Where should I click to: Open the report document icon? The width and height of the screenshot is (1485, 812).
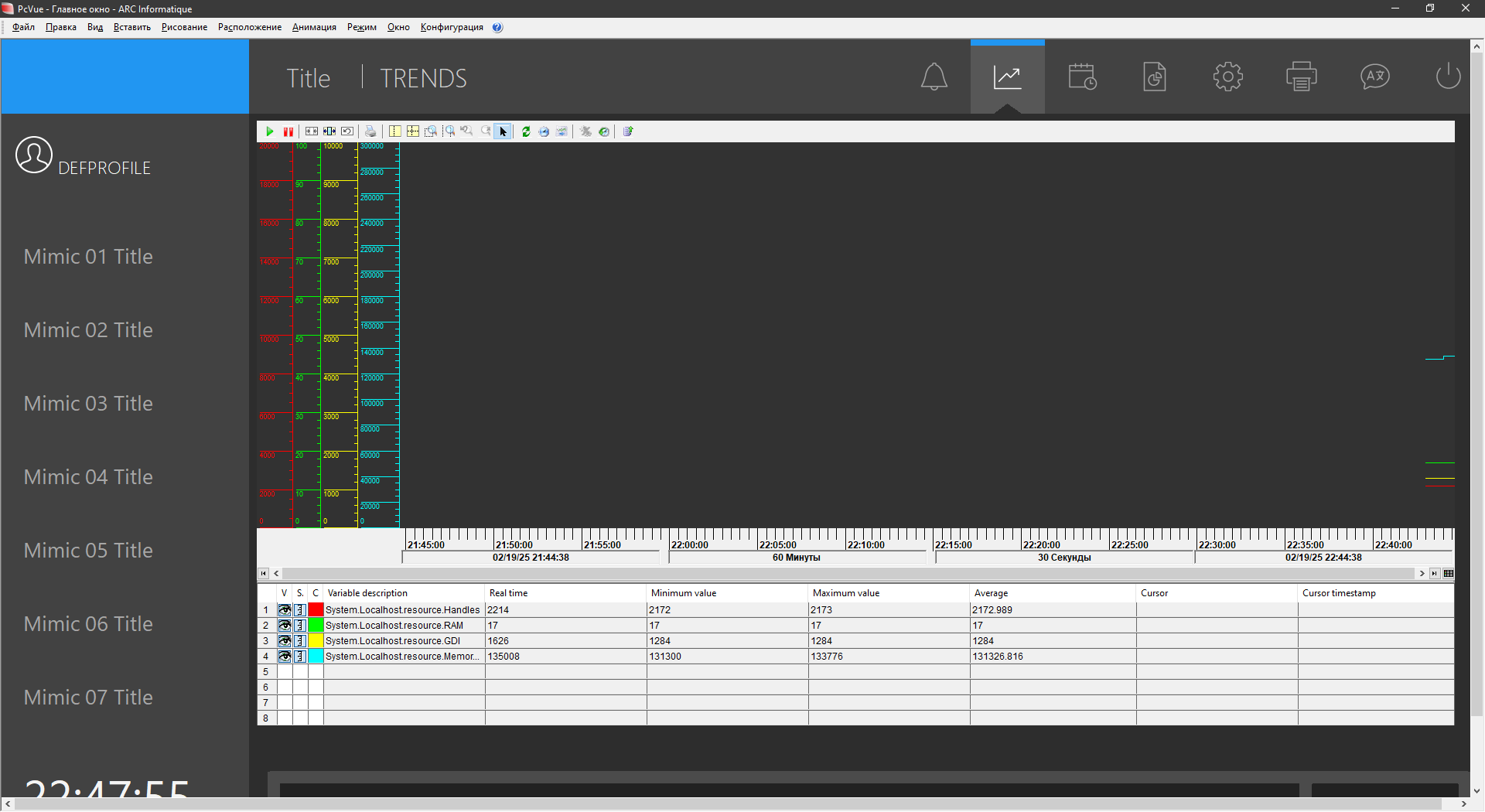[1155, 77]
